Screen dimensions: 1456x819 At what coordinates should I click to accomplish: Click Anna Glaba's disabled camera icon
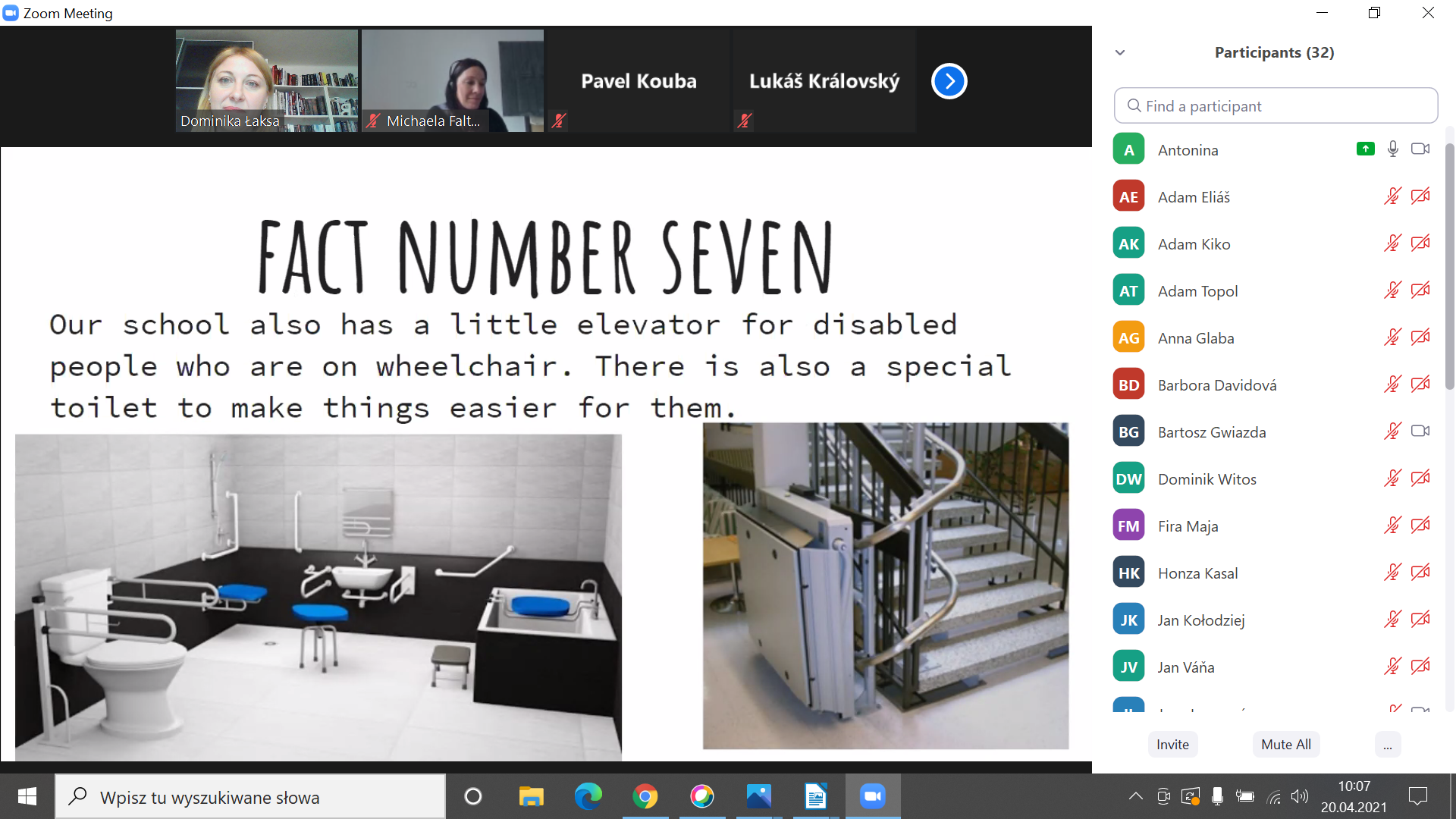1420,337
